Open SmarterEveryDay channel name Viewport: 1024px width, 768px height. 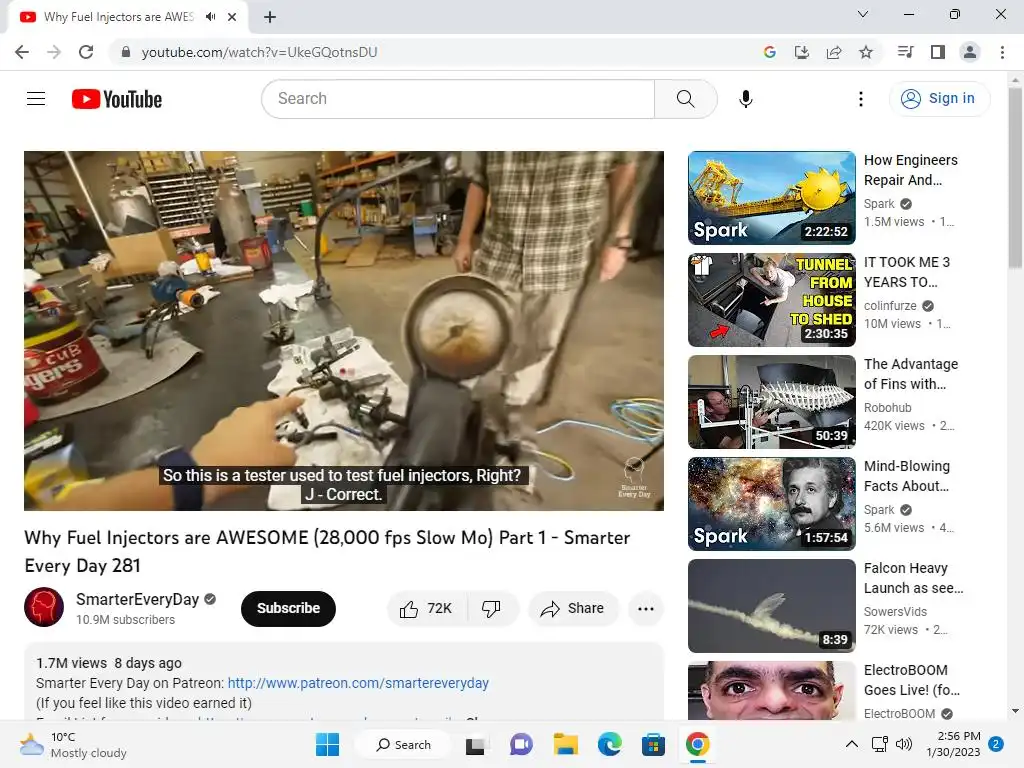point(137,600)
